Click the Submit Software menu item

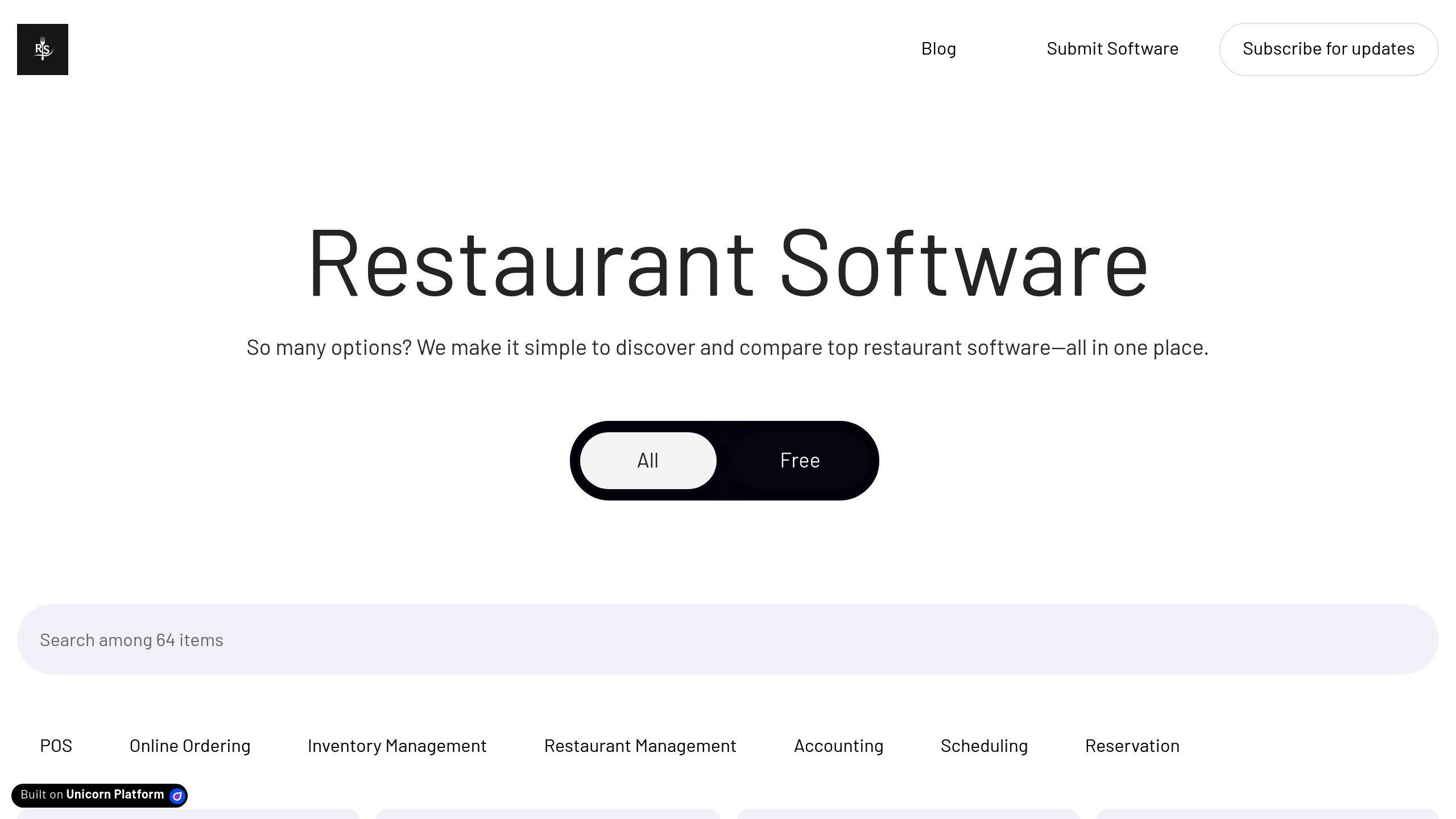click(x=1112, y=48)
